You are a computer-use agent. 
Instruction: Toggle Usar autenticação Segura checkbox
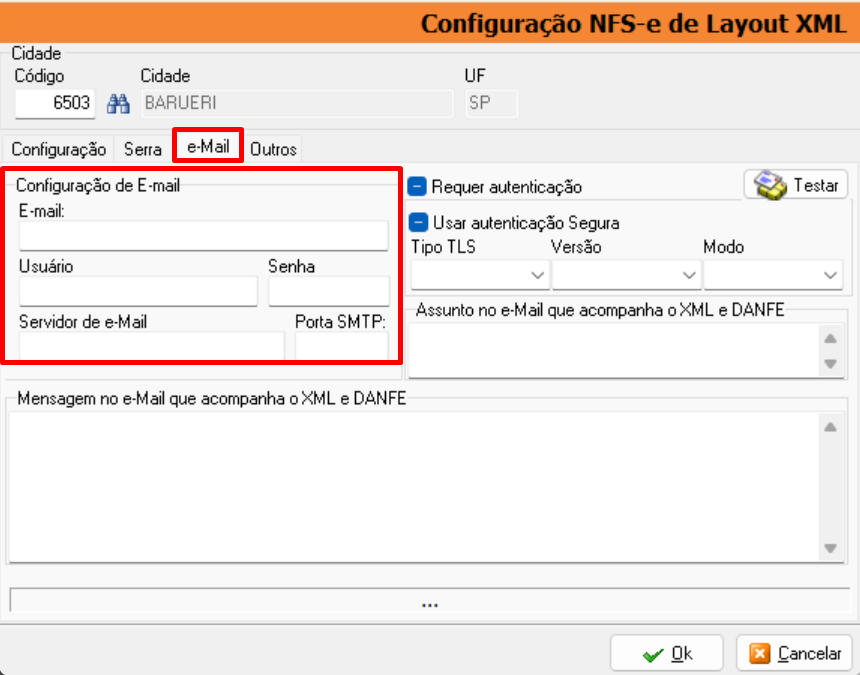coord(418,223)
